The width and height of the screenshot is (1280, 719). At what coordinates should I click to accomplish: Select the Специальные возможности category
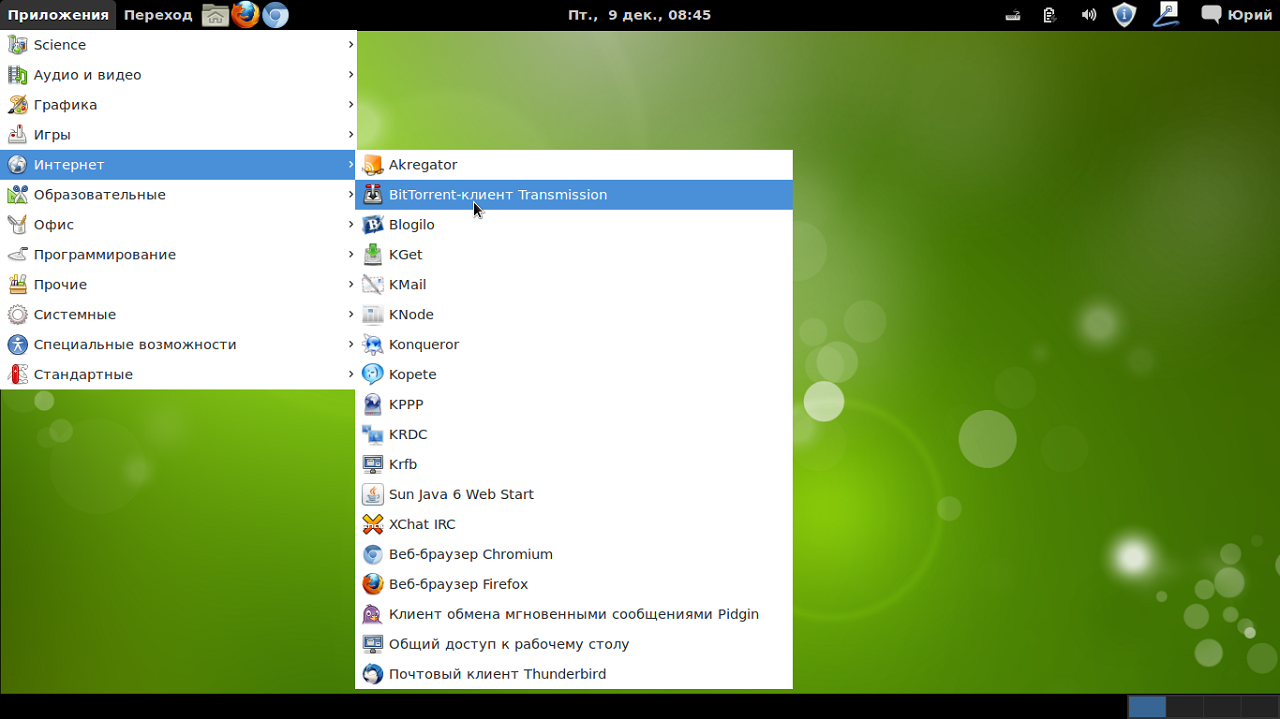click(179, 345)
